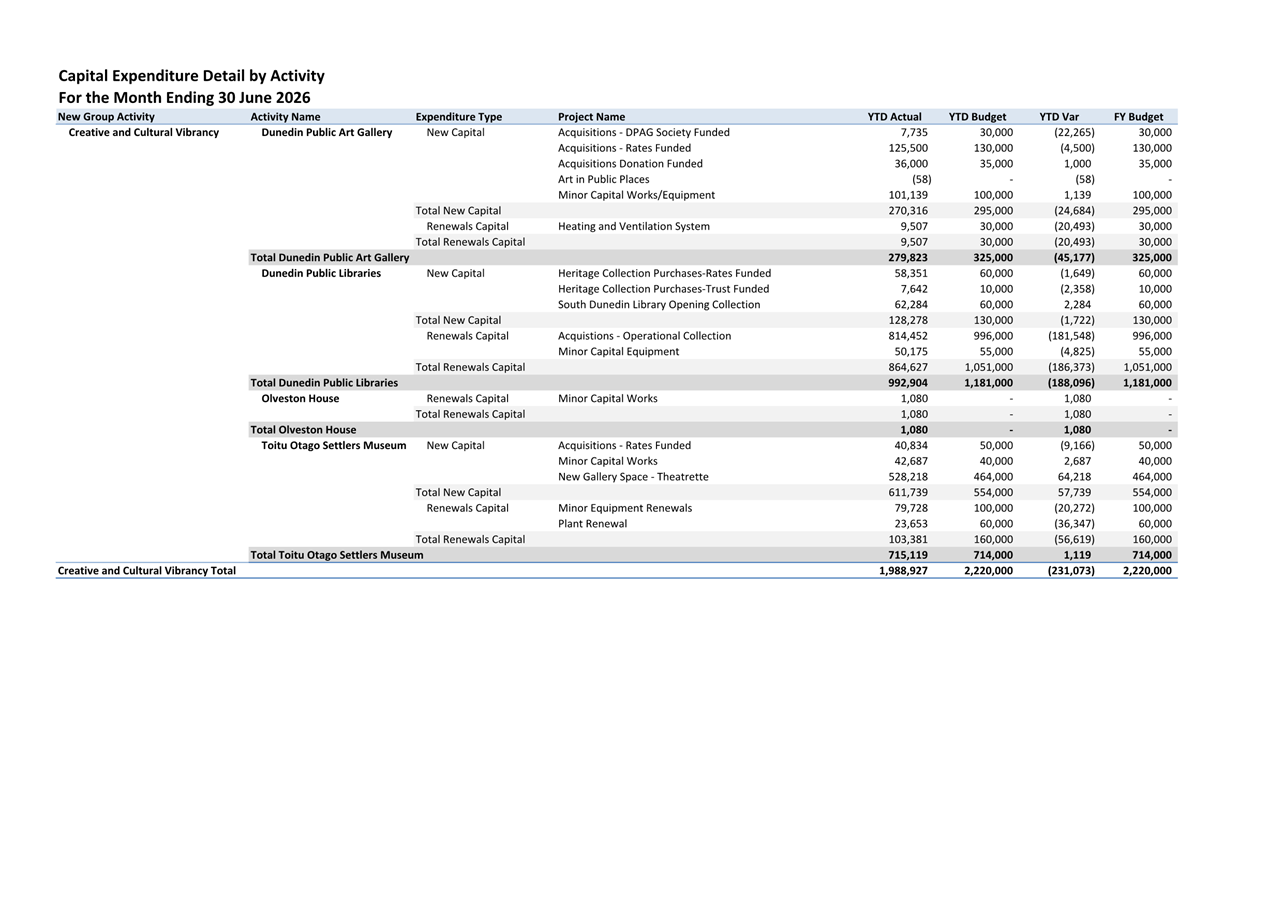Viewport: 1283px width, 907px height.
Task: Select 'Heritage Collection Purchases-Trust Funded'
Action: click(x=664, y=289)
